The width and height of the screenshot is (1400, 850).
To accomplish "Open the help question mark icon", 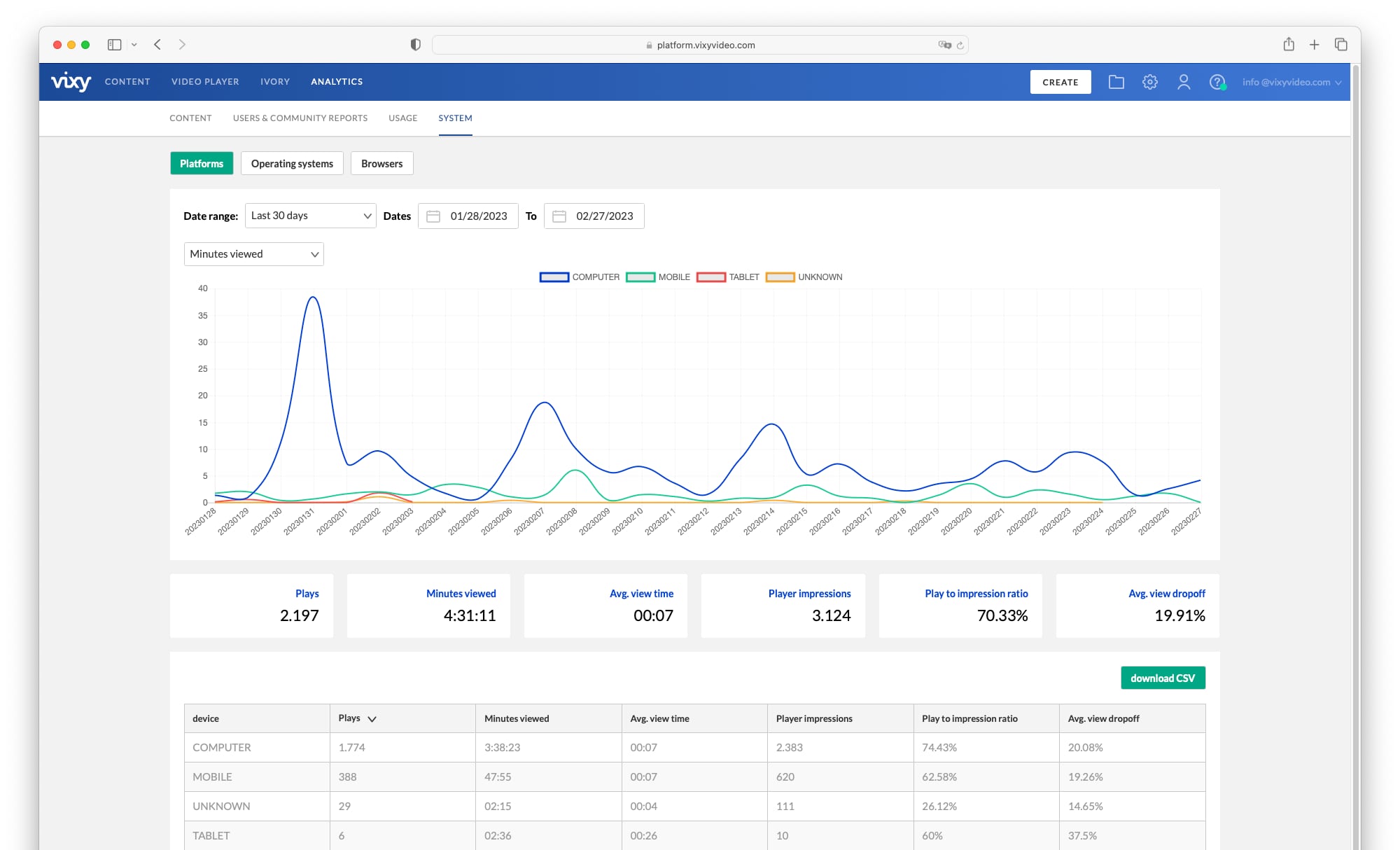I will point(1217,82).
